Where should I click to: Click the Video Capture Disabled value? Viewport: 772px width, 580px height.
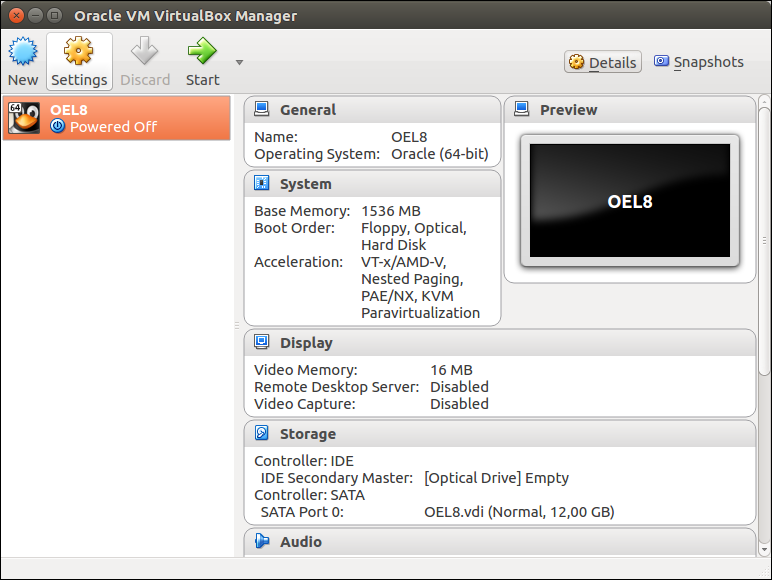(459, 404)
